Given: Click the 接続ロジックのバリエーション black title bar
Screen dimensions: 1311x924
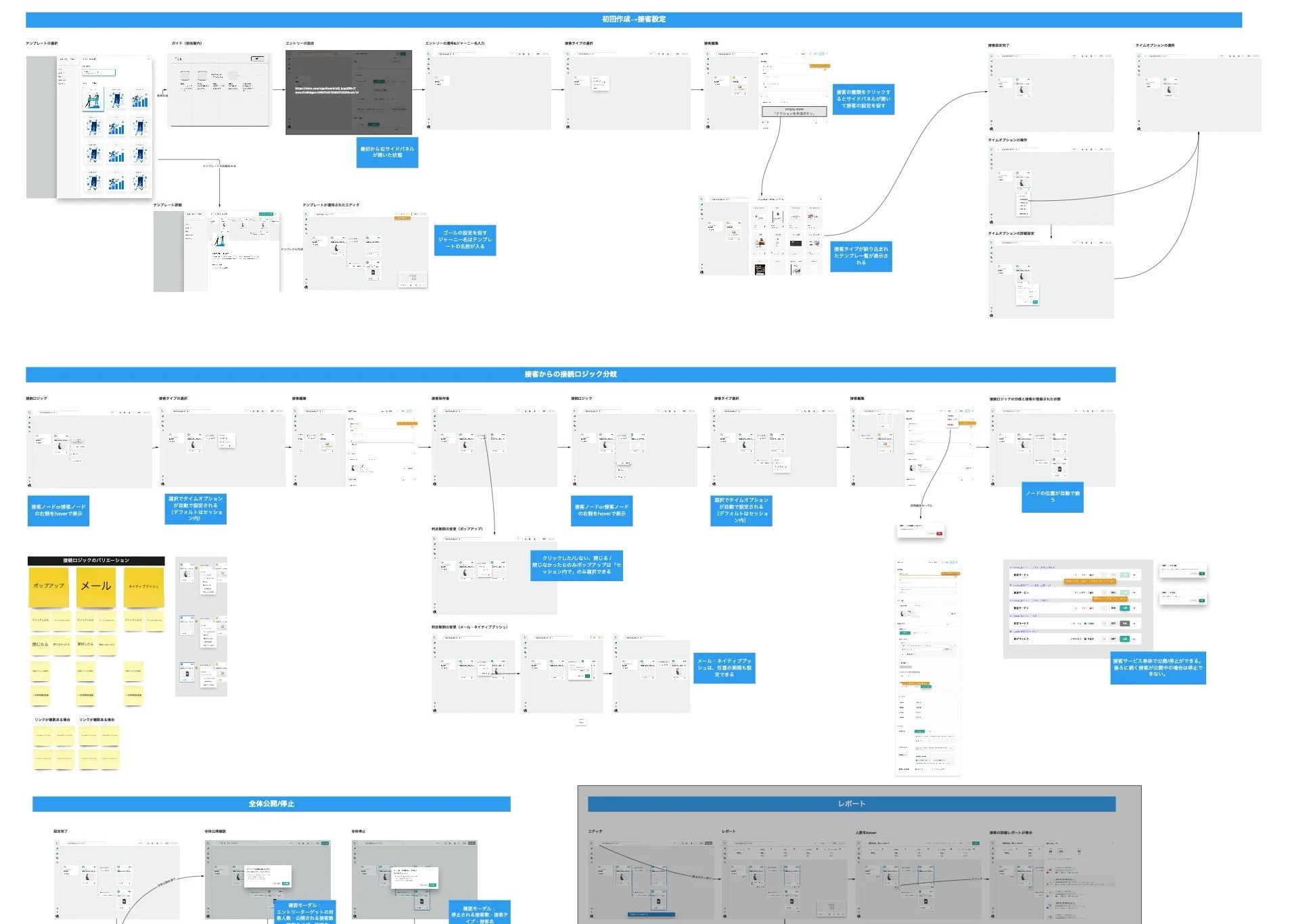Looking at the screenshot, I should (x=96, y=561).
